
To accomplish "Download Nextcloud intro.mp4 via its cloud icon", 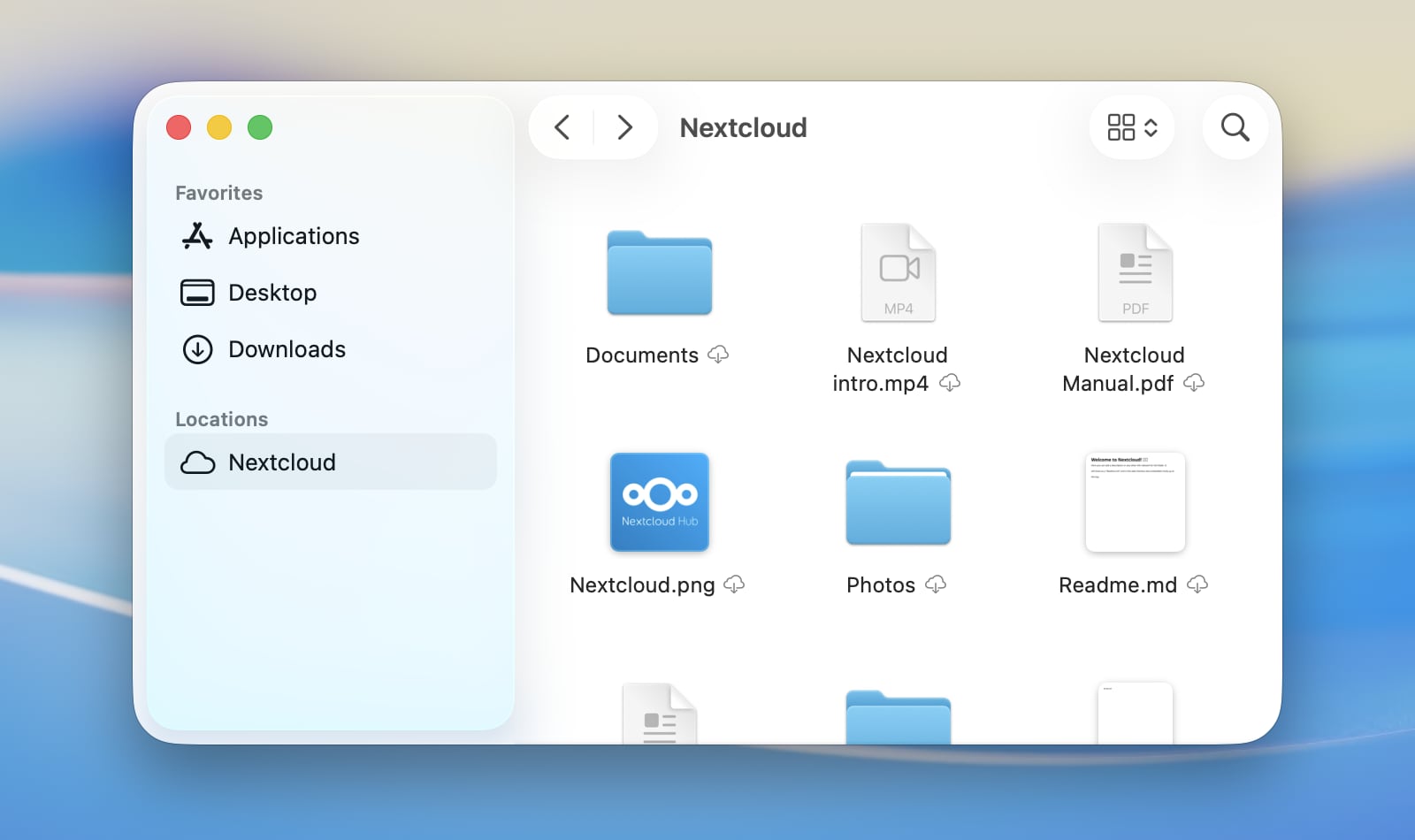I will point(952,384).
